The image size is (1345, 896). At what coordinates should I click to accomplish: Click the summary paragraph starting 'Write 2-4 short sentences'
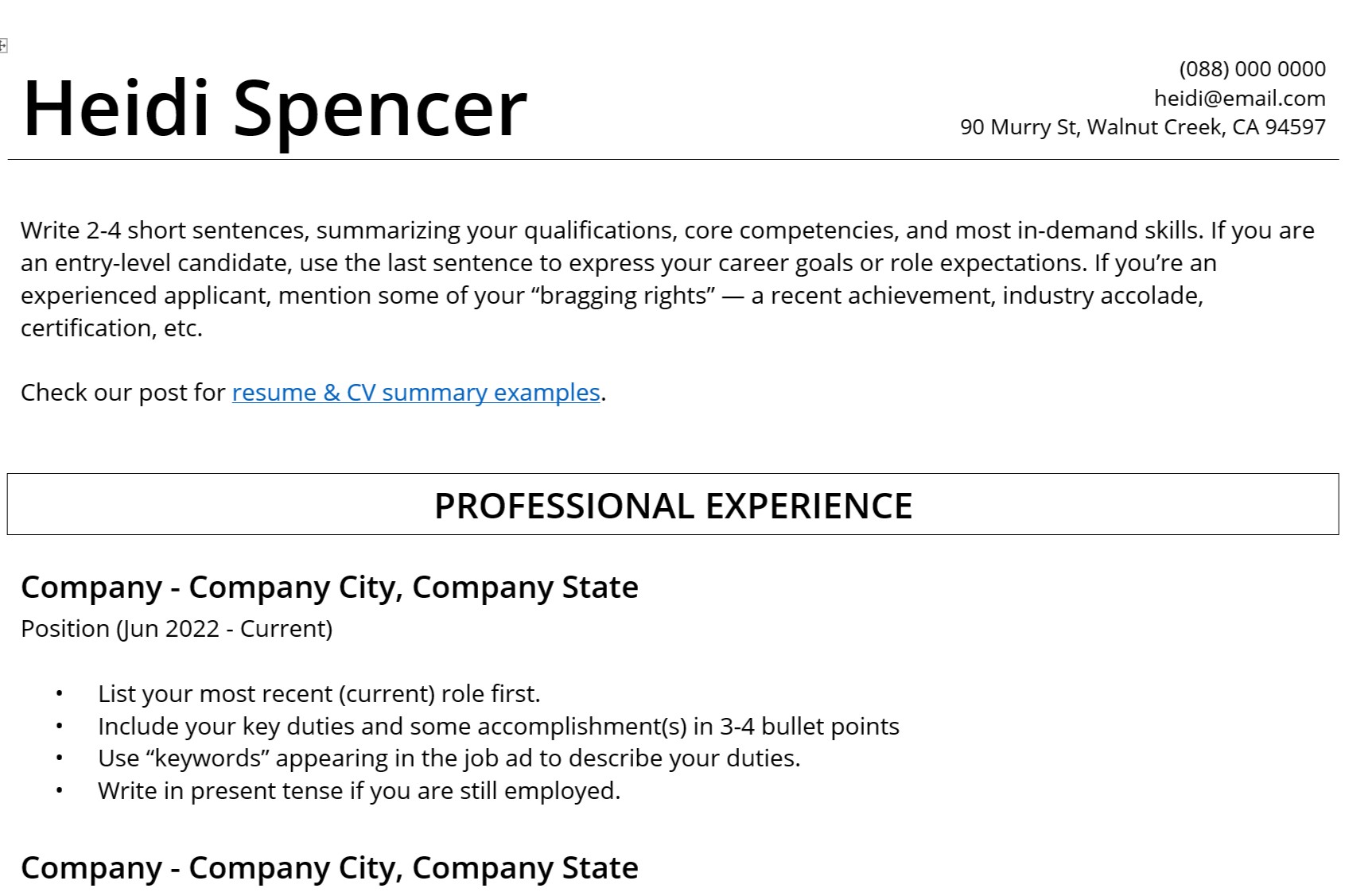667,279
